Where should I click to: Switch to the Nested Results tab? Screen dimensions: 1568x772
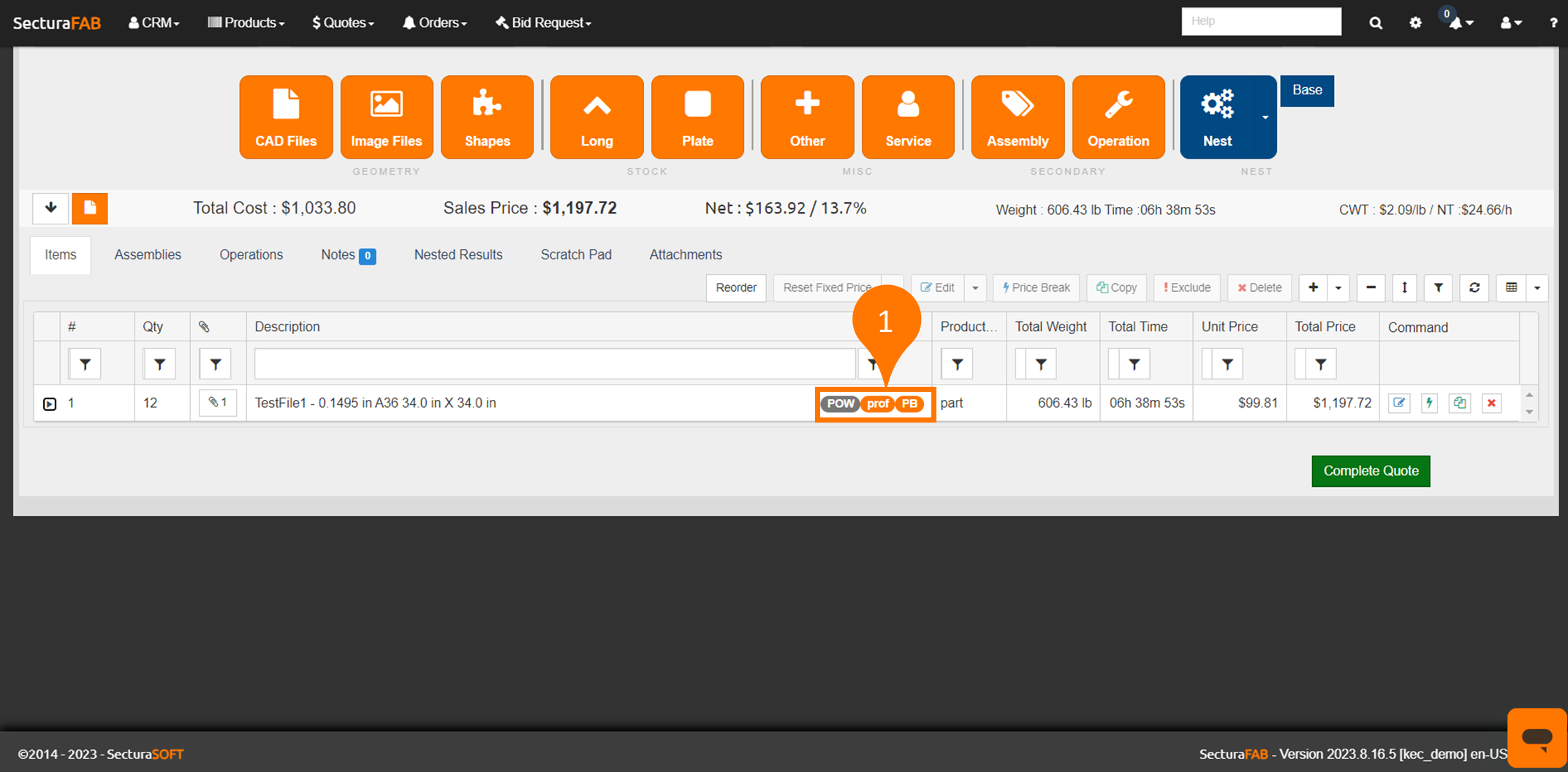458,254
